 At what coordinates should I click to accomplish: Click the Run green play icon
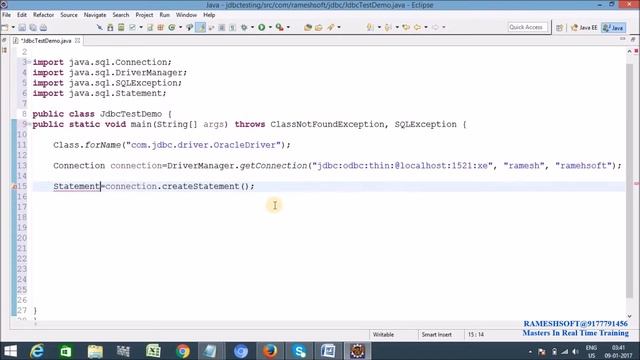point(262,27)
